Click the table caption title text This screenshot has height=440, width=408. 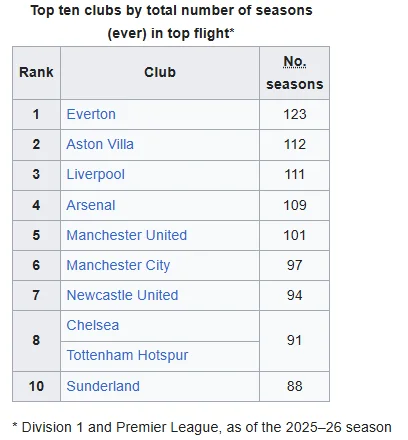[x=171, y=22]
